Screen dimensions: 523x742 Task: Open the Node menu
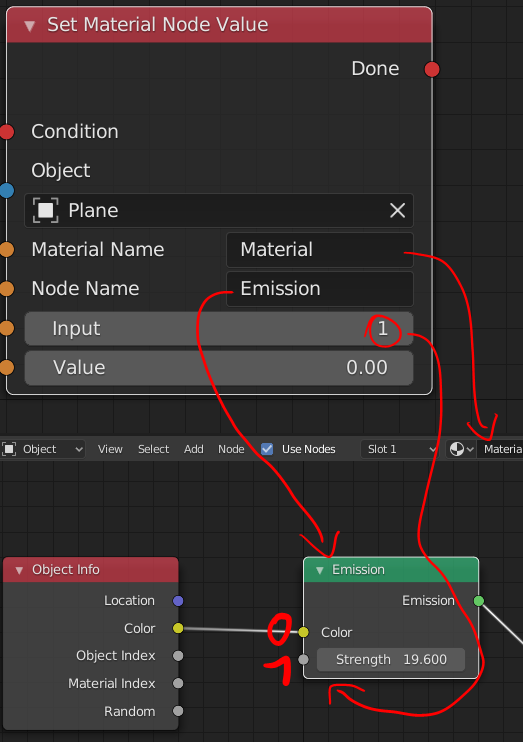[231, 449]
